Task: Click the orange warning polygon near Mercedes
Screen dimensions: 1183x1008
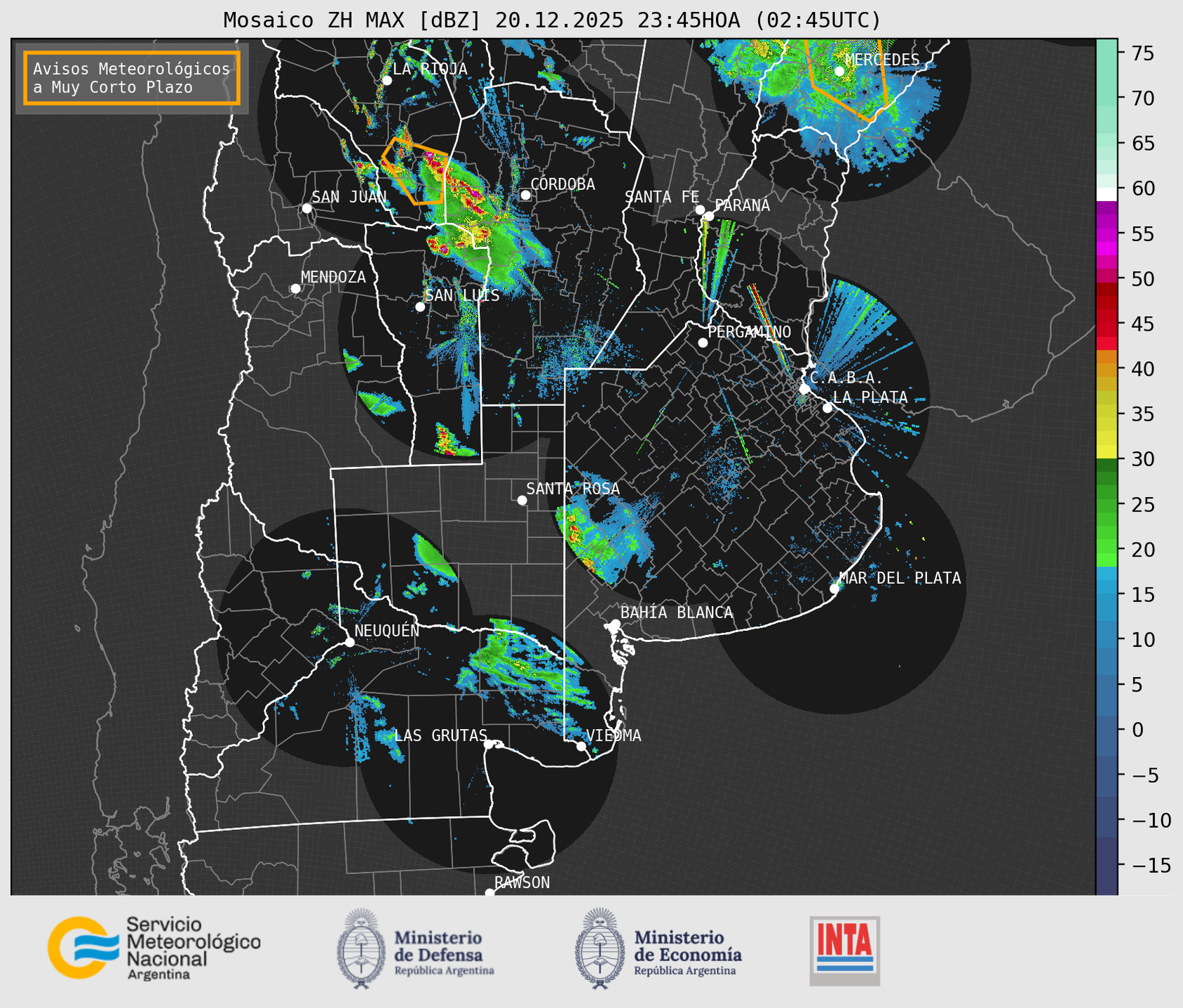Action: 847,79
